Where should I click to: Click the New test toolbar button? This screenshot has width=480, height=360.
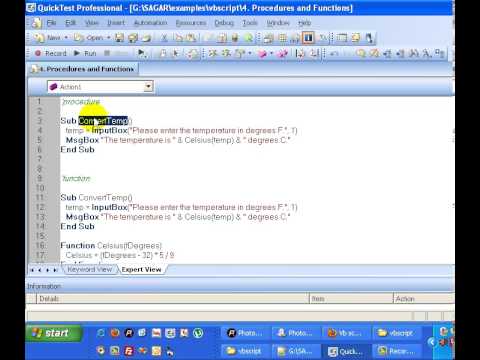(x=48, y=38)
